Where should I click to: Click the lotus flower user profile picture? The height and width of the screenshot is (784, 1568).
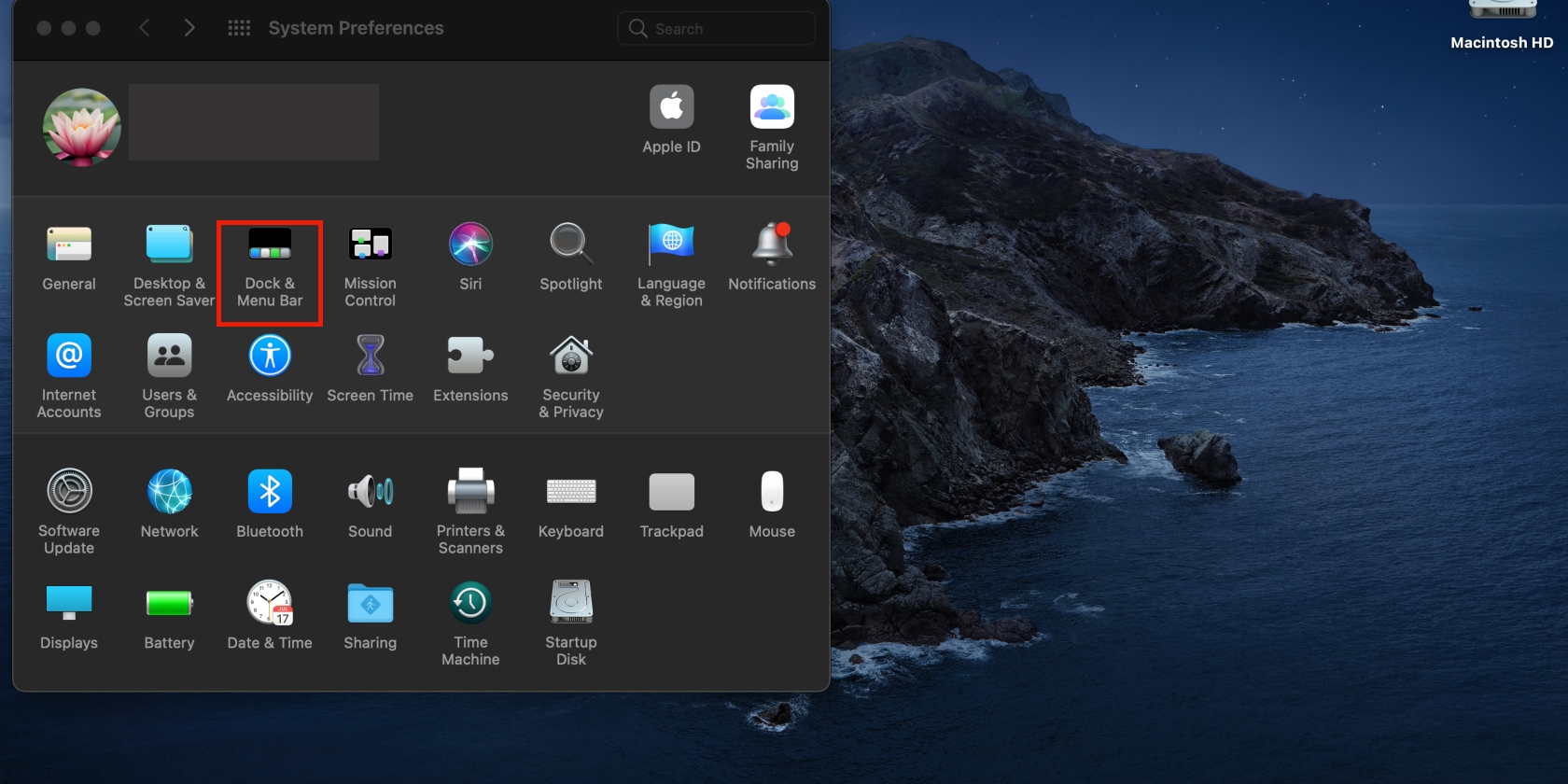pyautogui.click(x=82, y=127)
